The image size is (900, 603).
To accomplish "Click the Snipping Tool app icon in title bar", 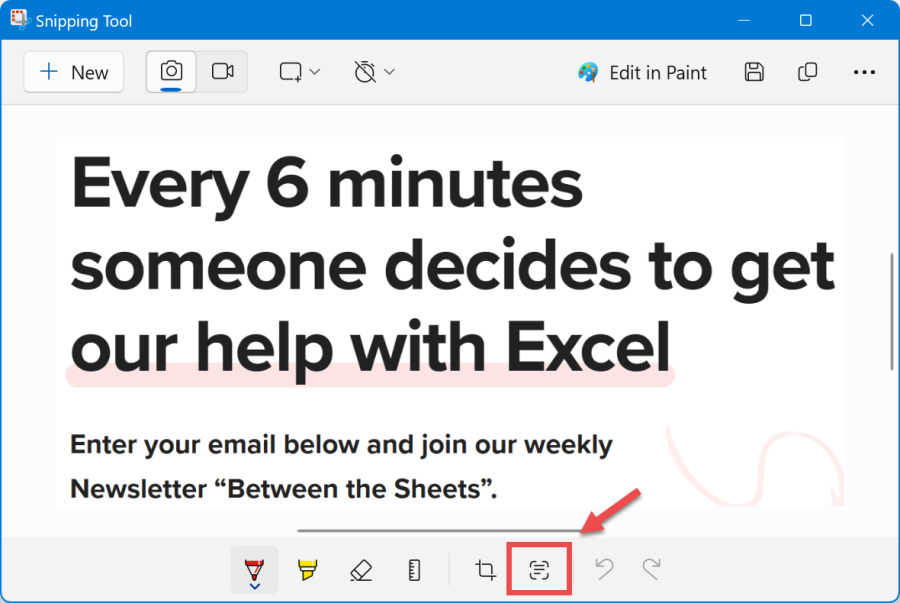I will pyautogui.click(x=19, y=20).
